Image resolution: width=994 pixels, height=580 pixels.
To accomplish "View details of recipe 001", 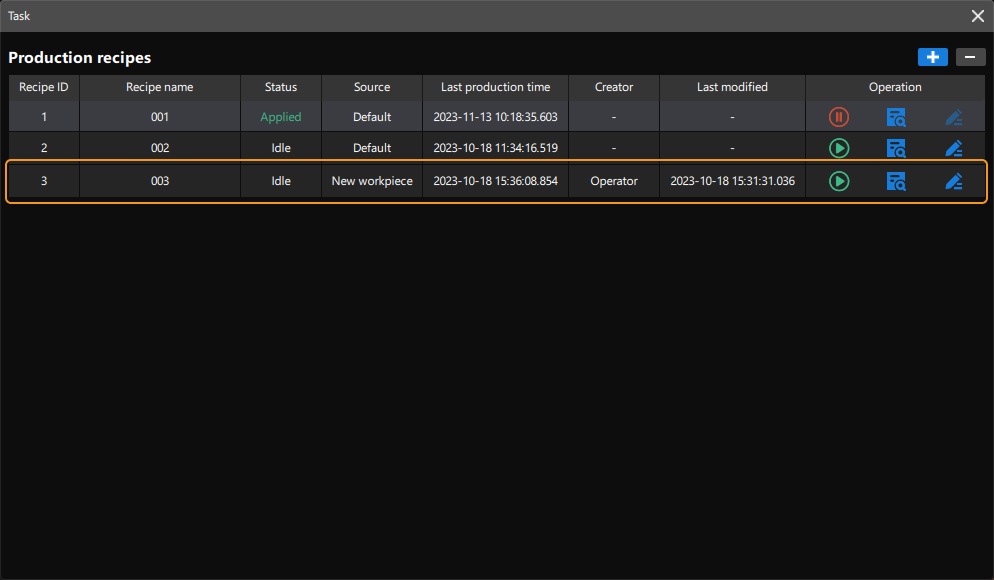I will [x=896, y=118].
